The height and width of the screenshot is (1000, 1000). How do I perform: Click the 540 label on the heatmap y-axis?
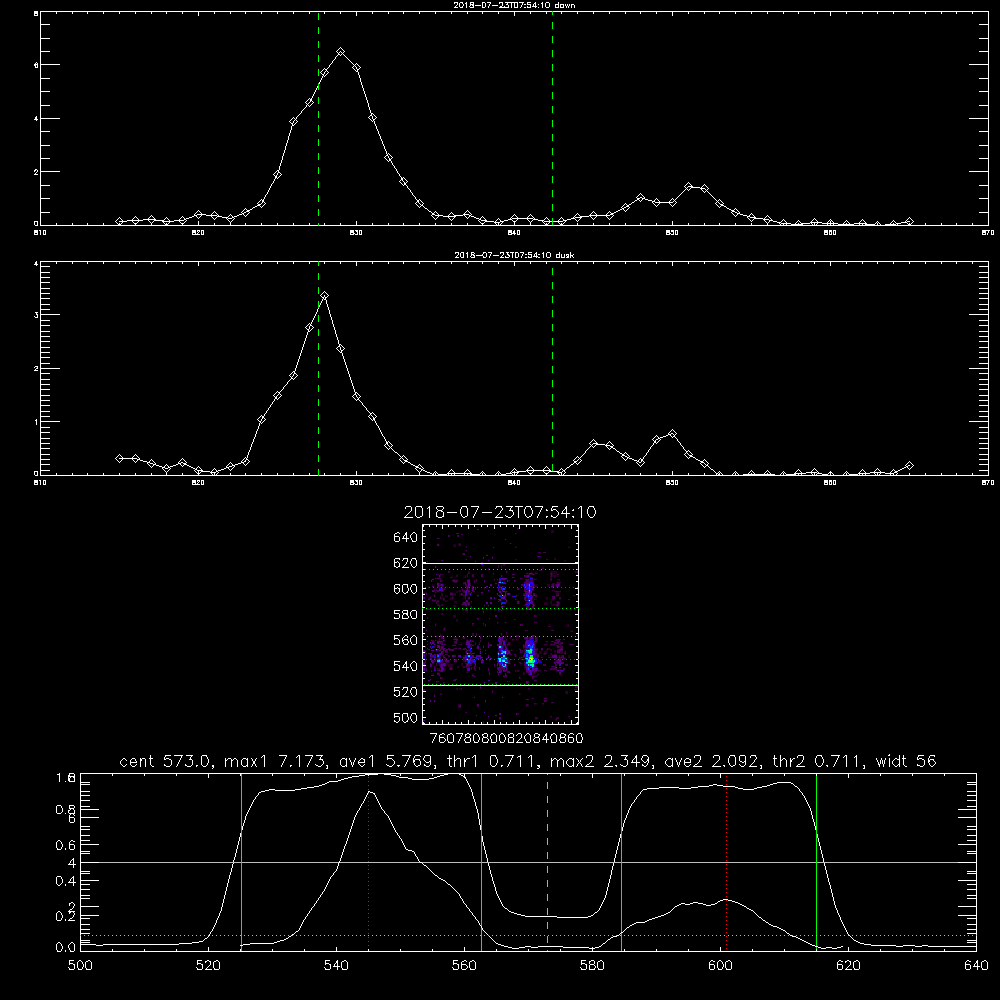click(406, 666)
